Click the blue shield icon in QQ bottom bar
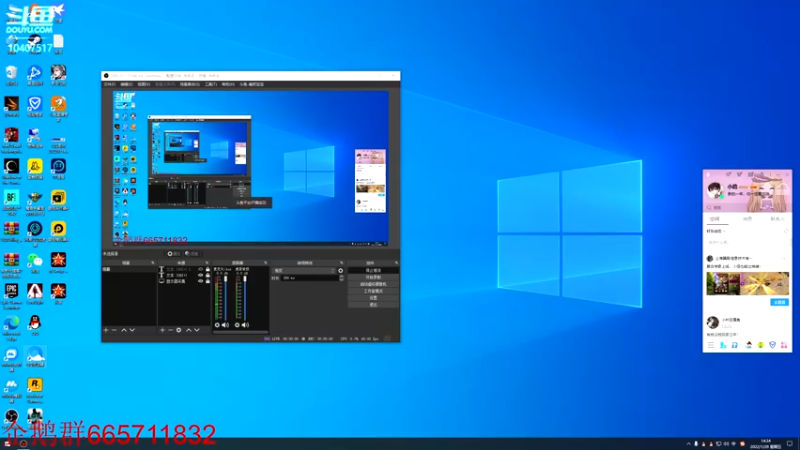The image size is (800, 450). [x=772, y=345]
